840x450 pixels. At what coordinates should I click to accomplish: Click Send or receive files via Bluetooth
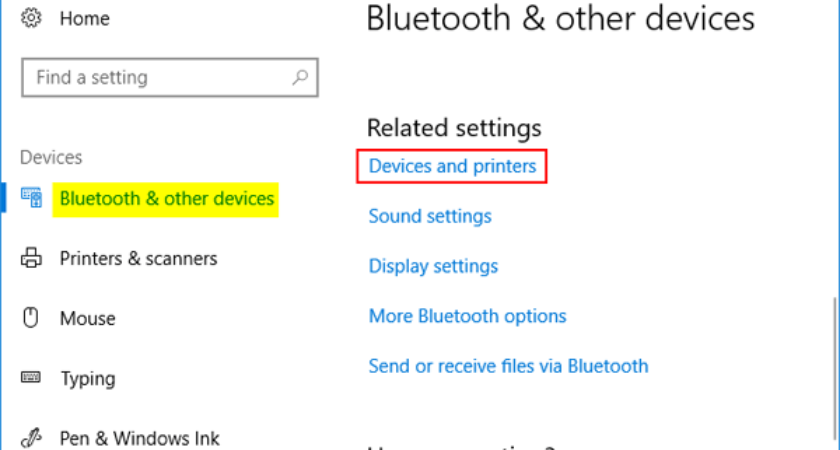click(508, 366)
